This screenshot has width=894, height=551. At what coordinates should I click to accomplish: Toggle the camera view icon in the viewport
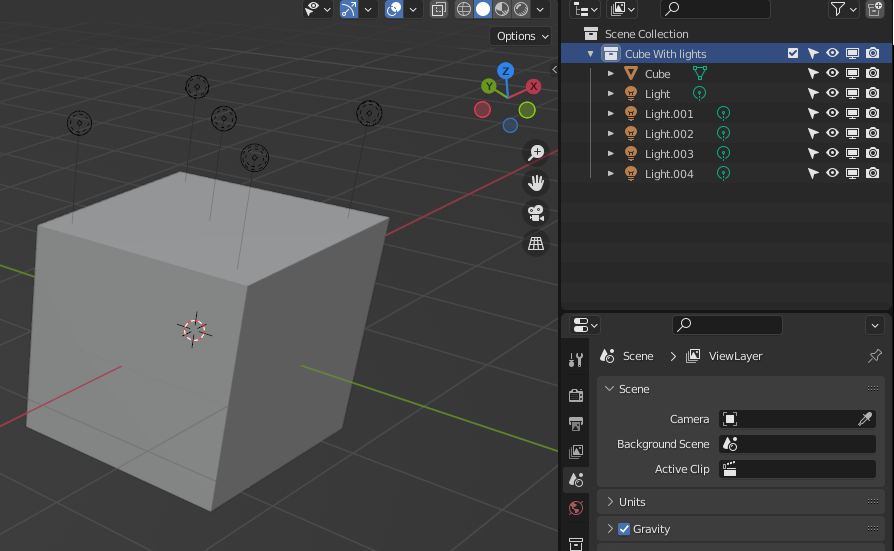(x=536, y=213)
